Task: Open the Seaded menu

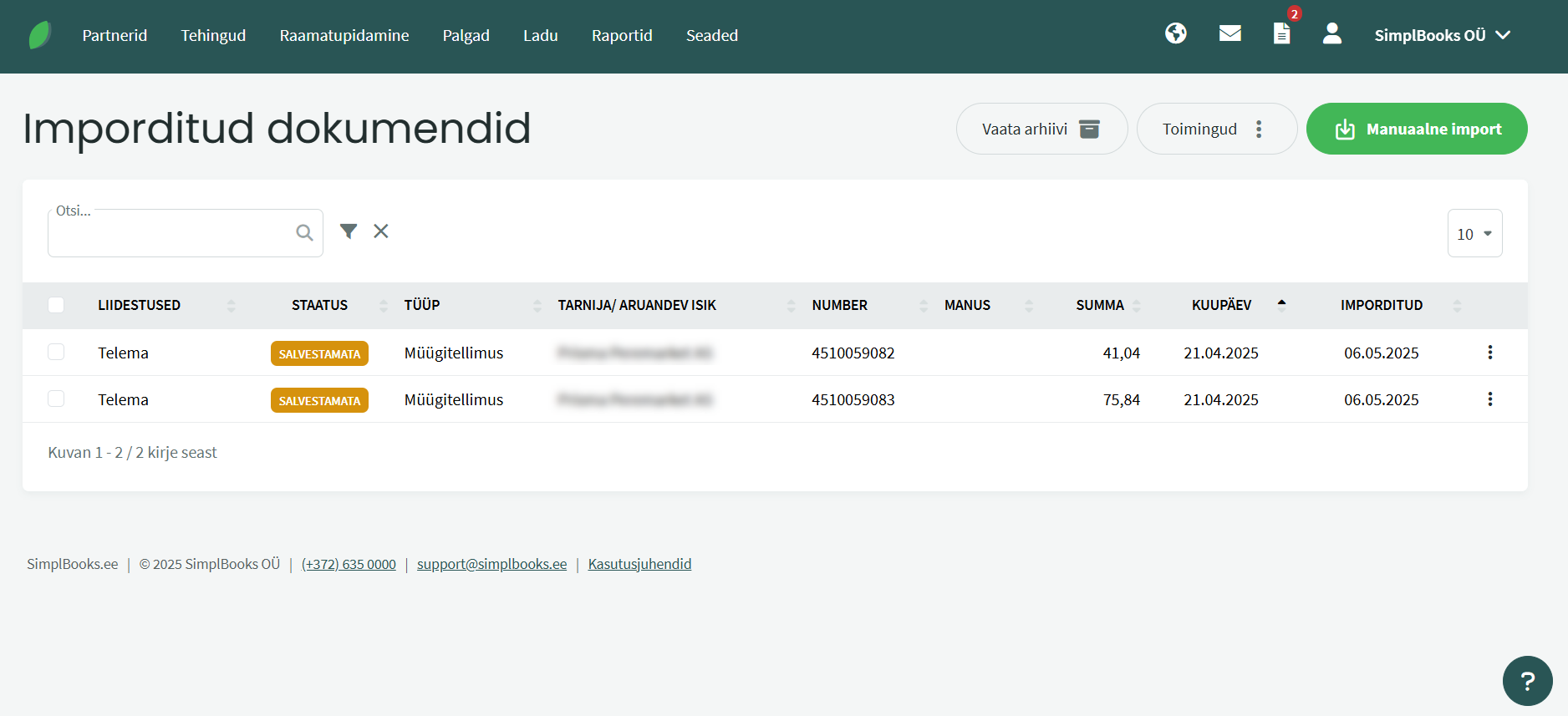Action: 712,35
